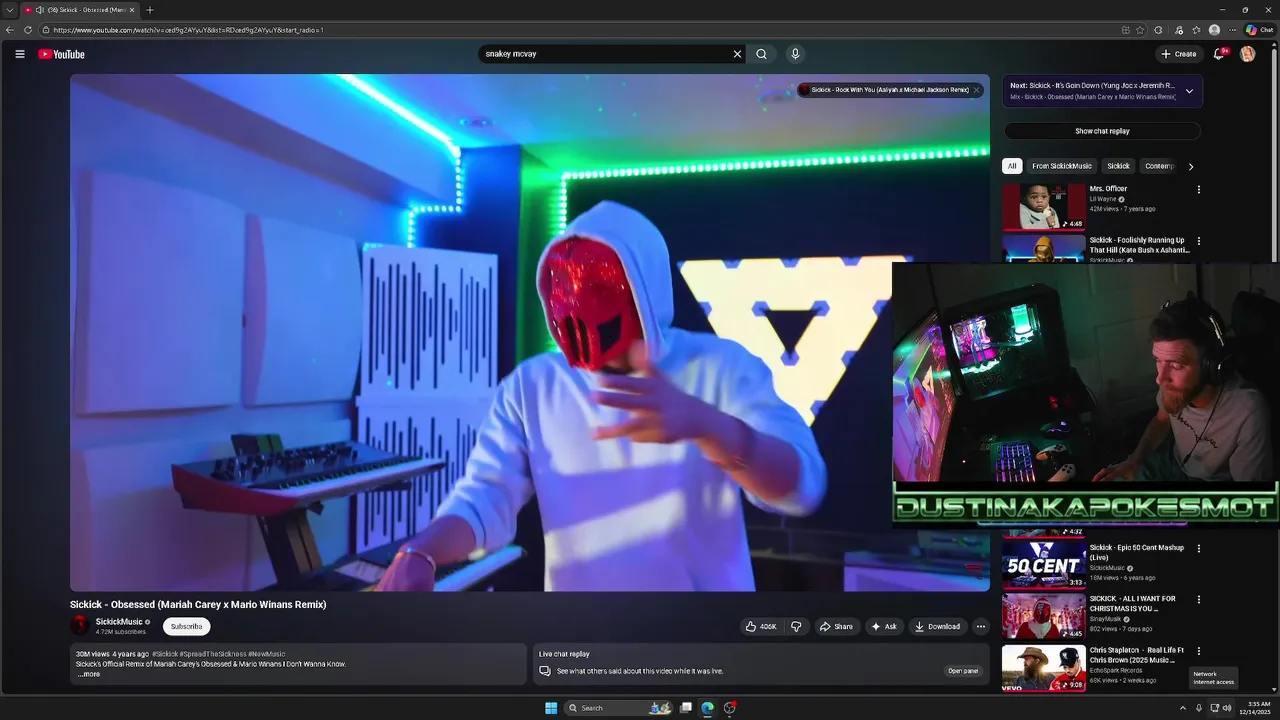The height and width of the screenshot is (720, 1280).
Task: Open Mrs. Officer video thumbnail
Action: pyautogui.click(x=1044, y=206)
